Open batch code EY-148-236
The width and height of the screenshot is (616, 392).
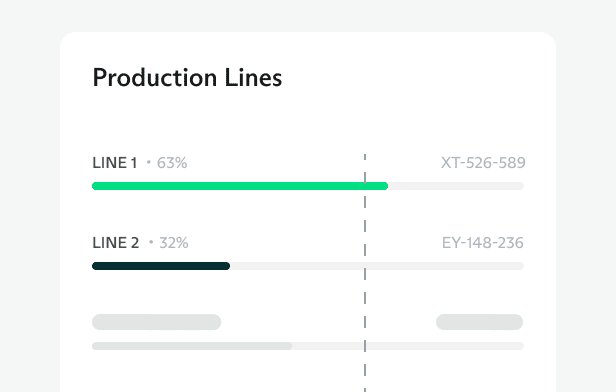(482, 243)
